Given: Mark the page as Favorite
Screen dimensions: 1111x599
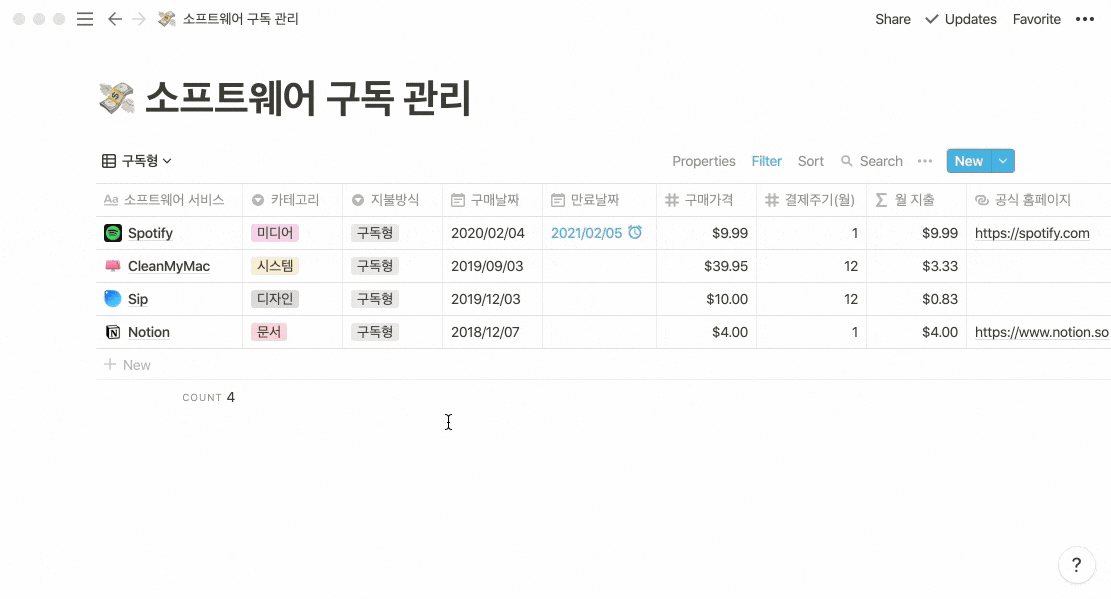Looking at the screenshot, I should [x=1037, y=19].
